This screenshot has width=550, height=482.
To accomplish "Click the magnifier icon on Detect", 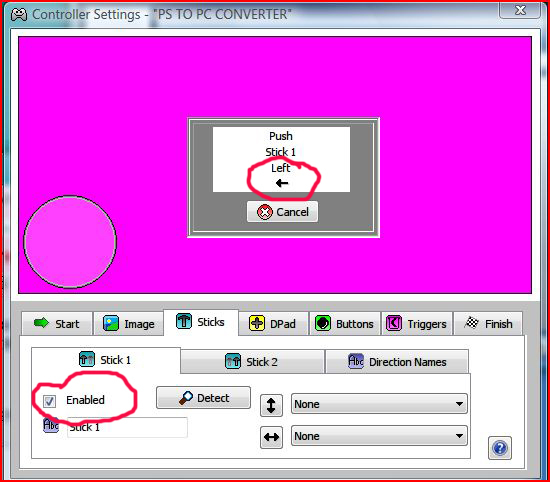I will (186, 398).
